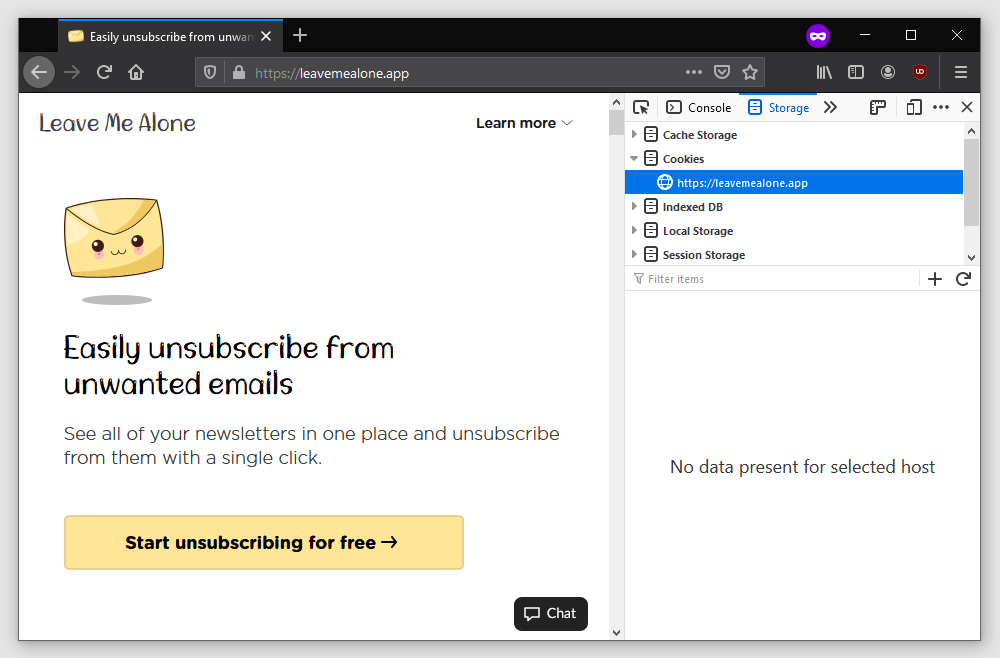
Task: Click storage tree scrollbar down arrow
Action: pos(971,258)
